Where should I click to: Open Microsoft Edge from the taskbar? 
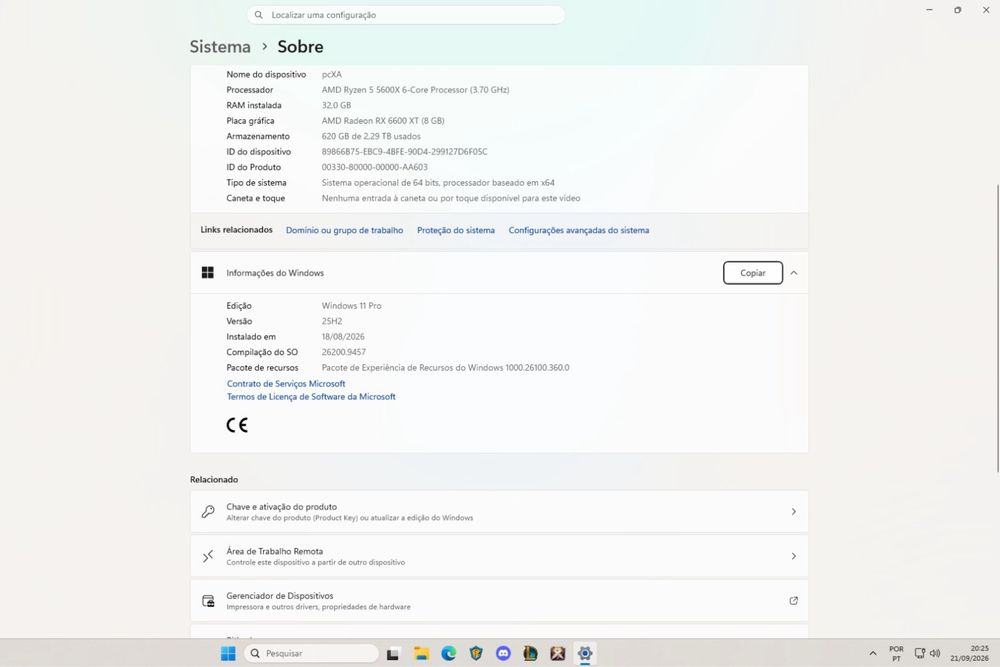(x=448, y=653)
